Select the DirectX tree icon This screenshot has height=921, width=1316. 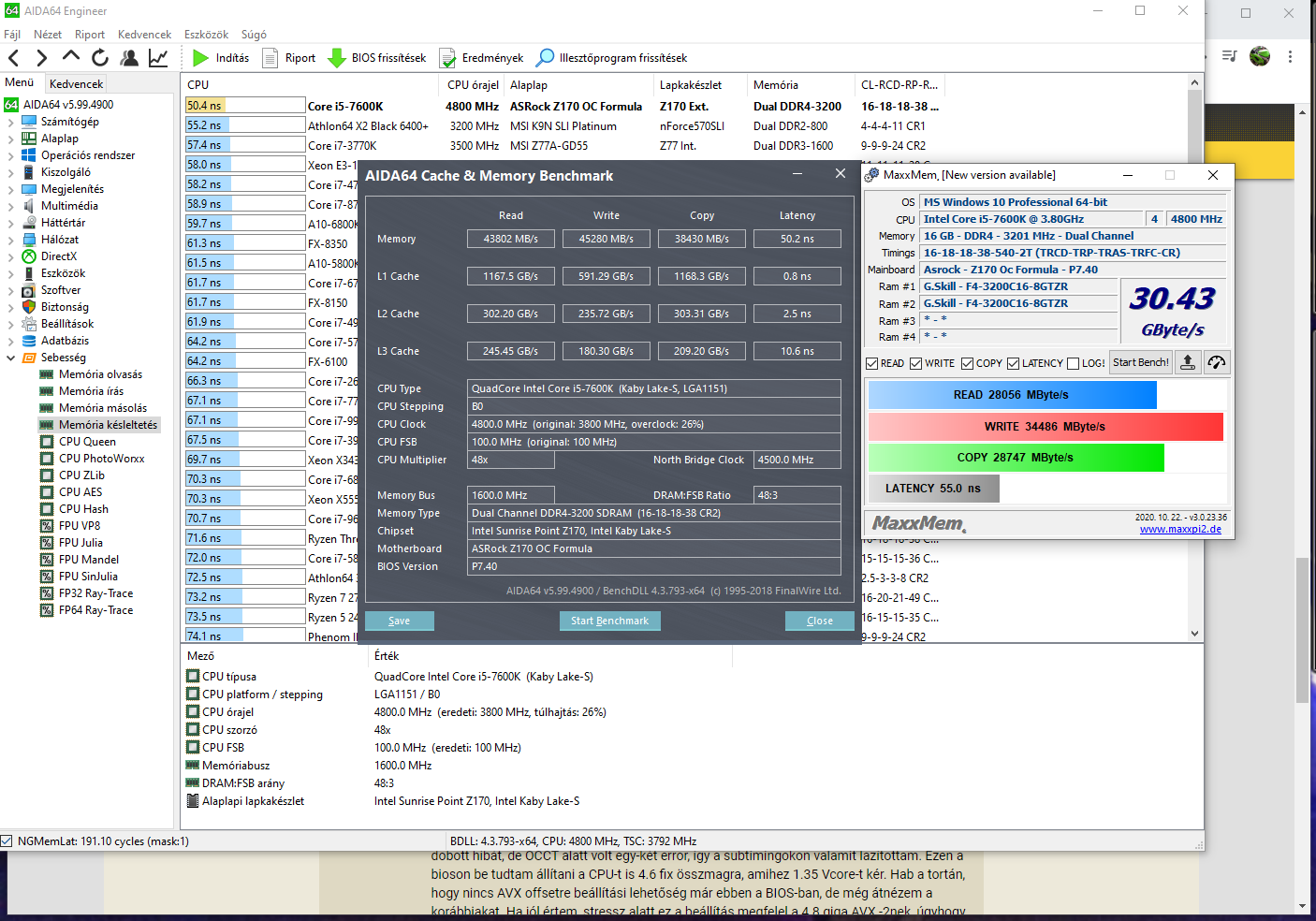(29, 256)
